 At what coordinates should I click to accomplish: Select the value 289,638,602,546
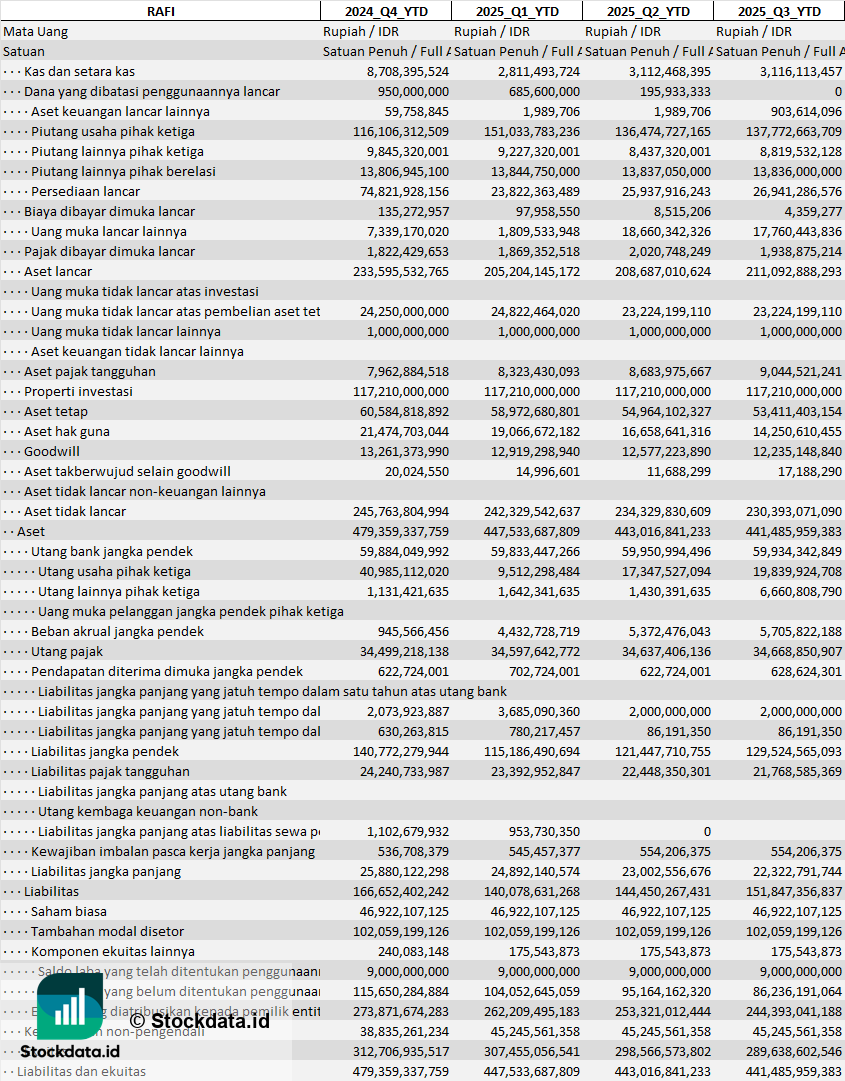(x=794, y=1051)
